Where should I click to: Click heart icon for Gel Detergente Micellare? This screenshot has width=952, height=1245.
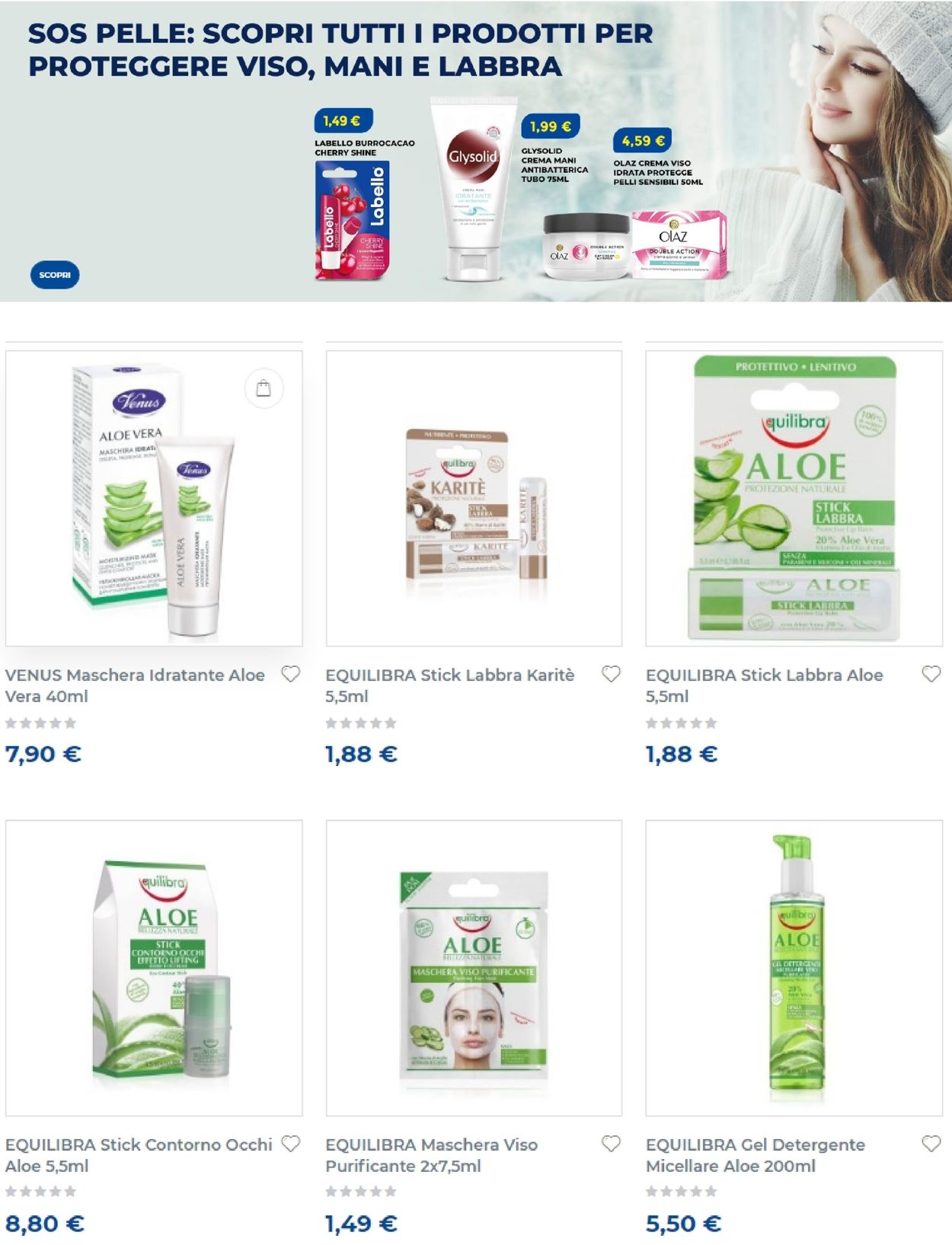click(931, 1144)
